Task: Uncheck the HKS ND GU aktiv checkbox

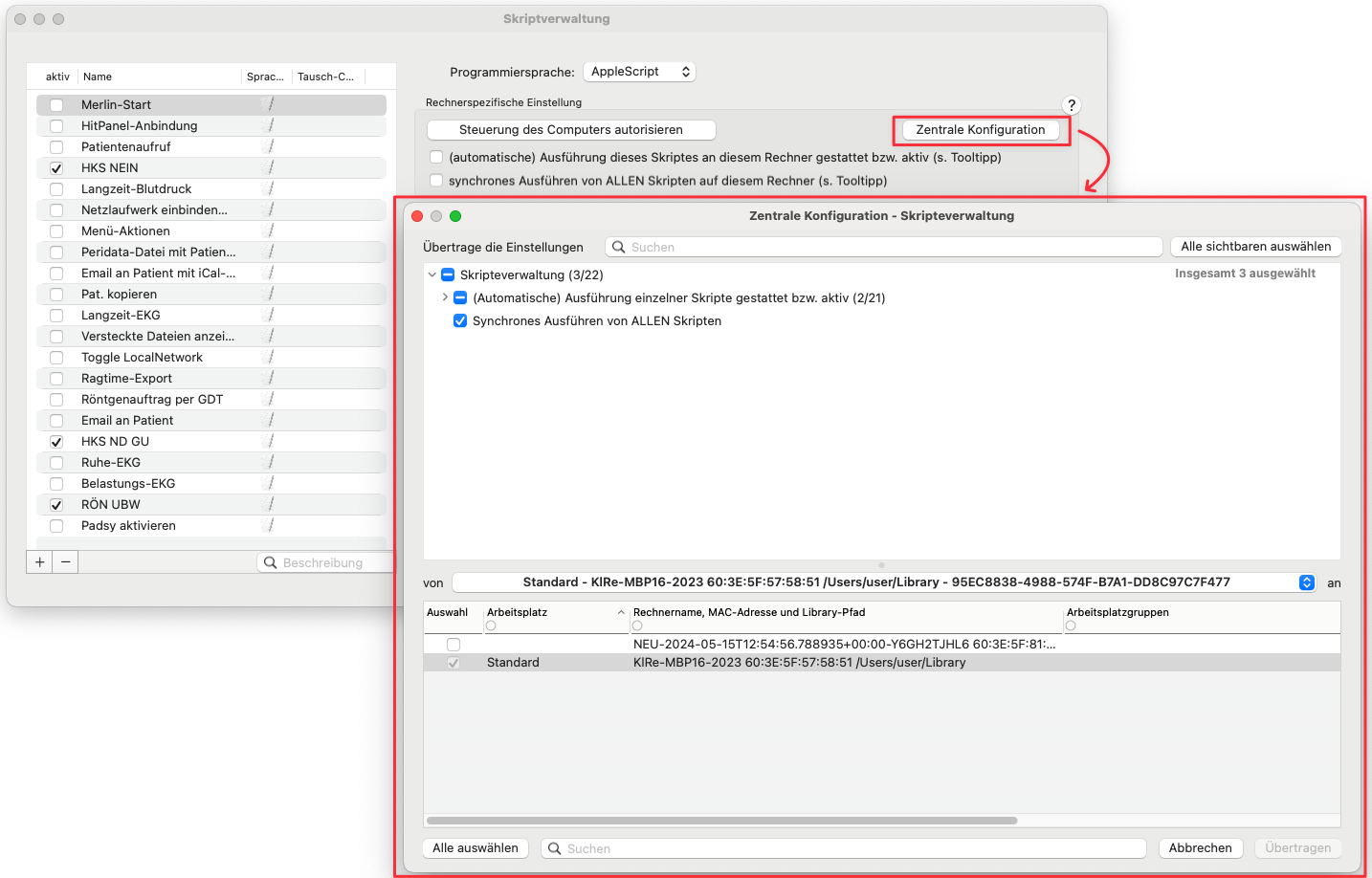Action: [x=56, y=442]
